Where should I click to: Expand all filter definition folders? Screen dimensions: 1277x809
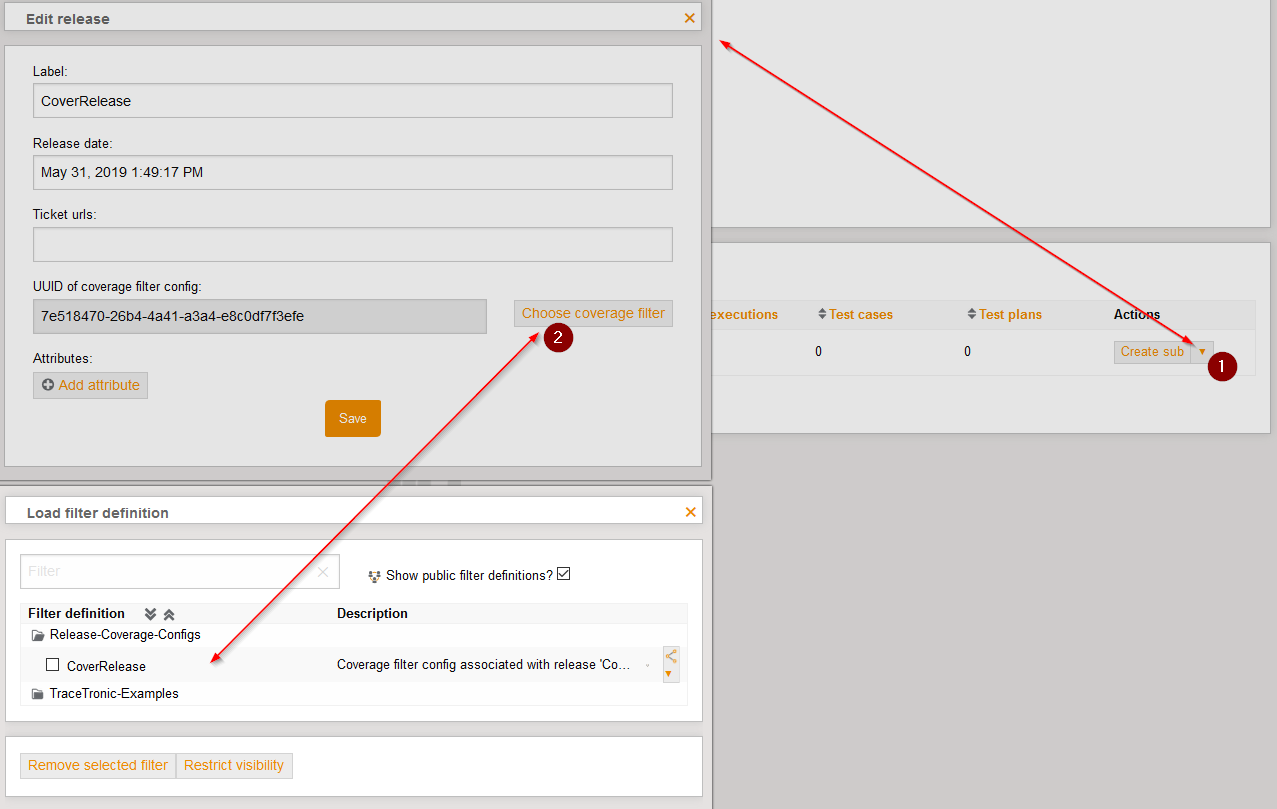pyautogui.click(x=151, y=614)
